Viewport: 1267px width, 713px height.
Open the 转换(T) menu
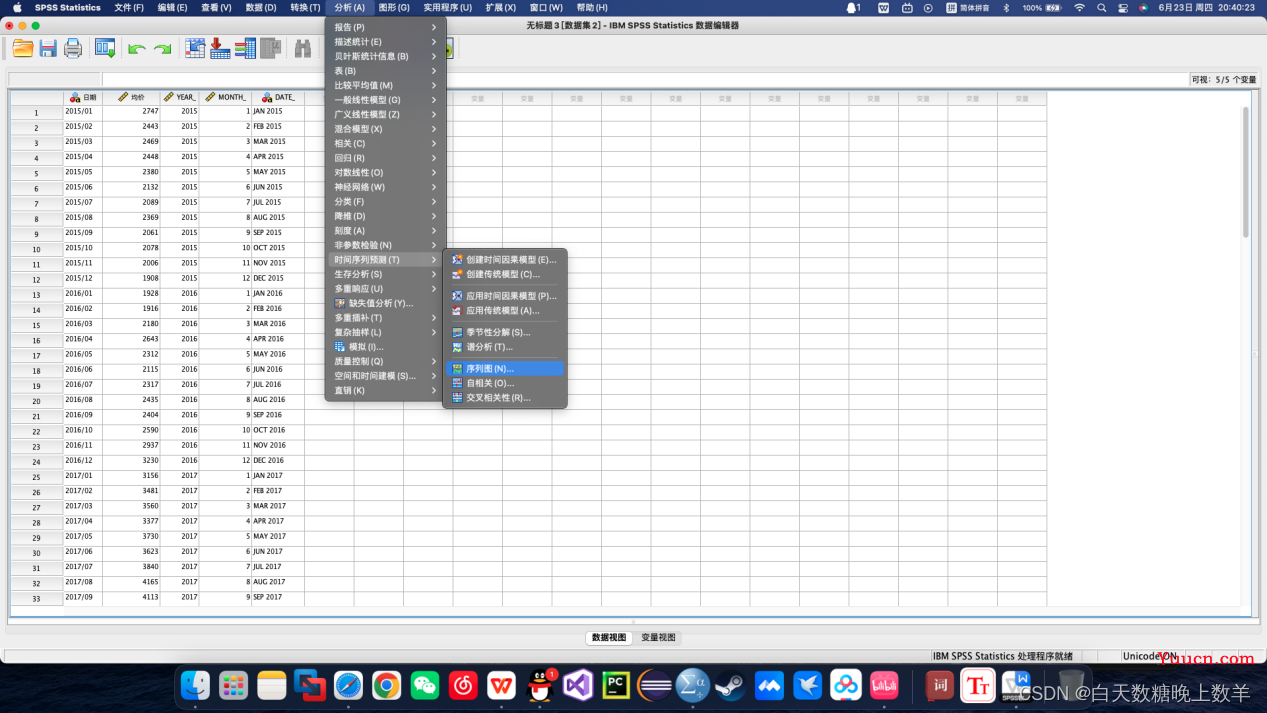point(305,7)
